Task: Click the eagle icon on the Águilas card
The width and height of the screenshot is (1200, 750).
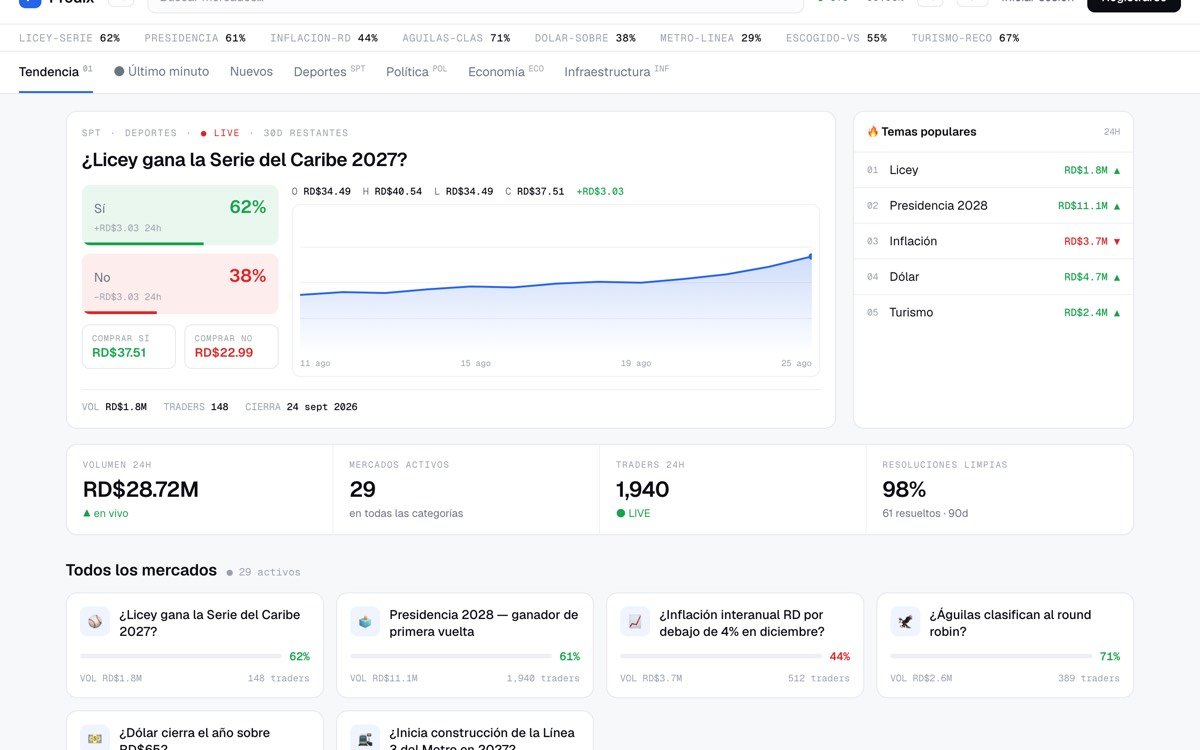Action: pos(905,622)
